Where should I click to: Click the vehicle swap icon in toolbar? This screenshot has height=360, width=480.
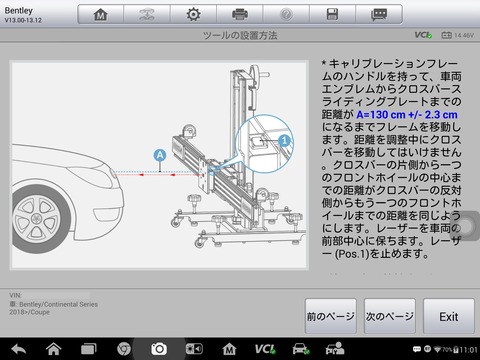pos(147,15)
